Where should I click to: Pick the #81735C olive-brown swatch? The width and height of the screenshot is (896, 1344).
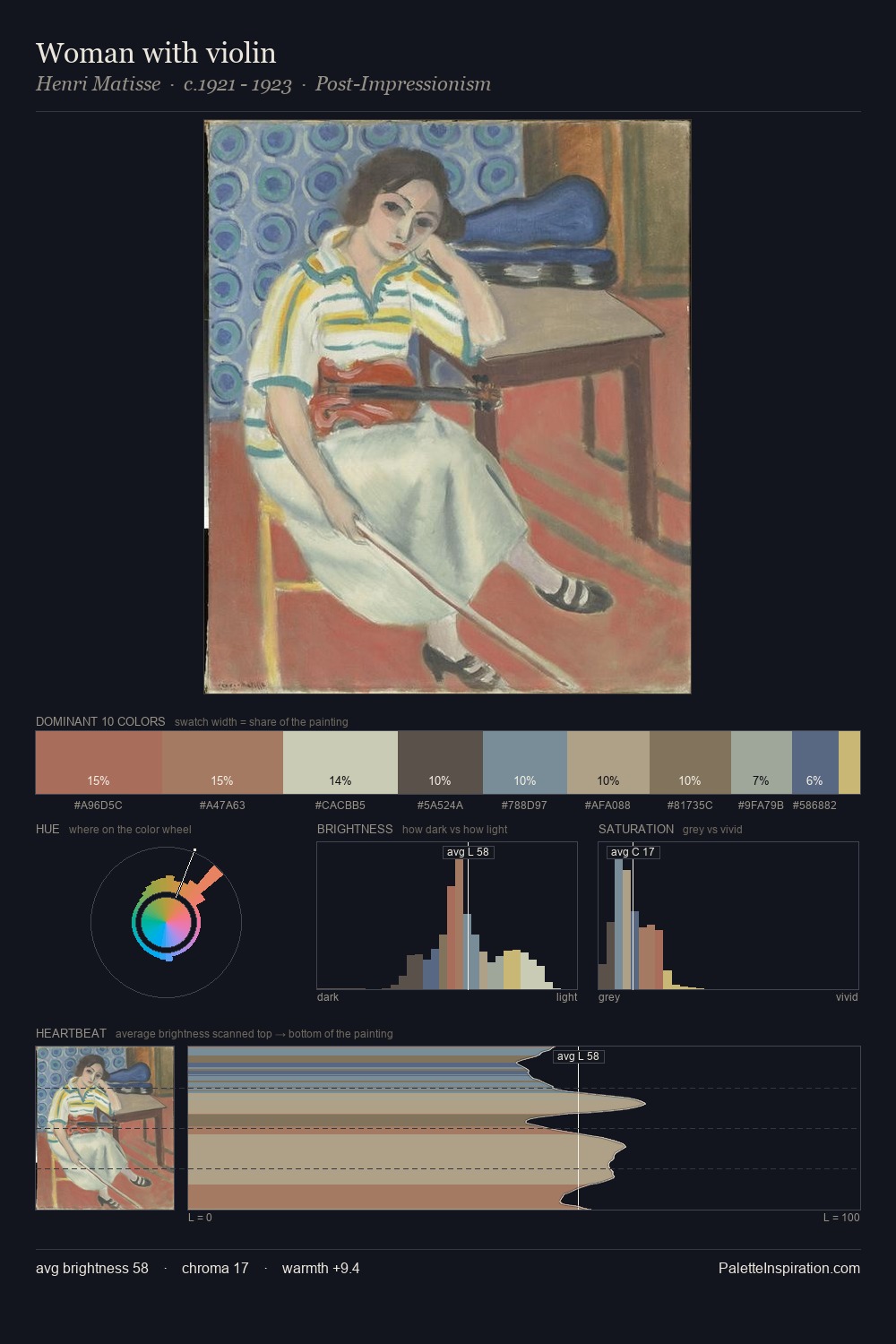[x=690, y=762]
